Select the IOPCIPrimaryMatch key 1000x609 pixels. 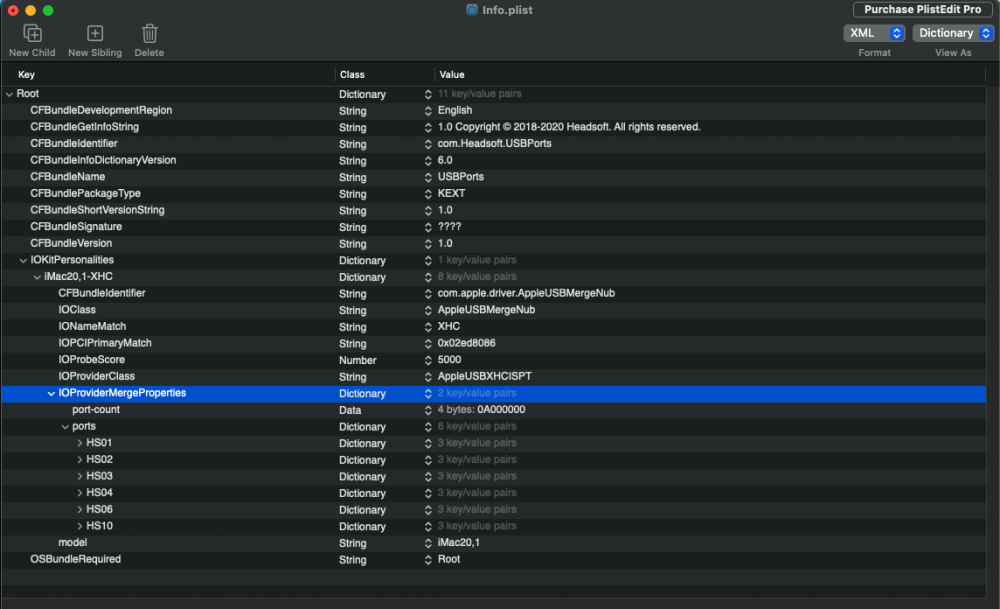pyautogui.click(x=105, y=342)
